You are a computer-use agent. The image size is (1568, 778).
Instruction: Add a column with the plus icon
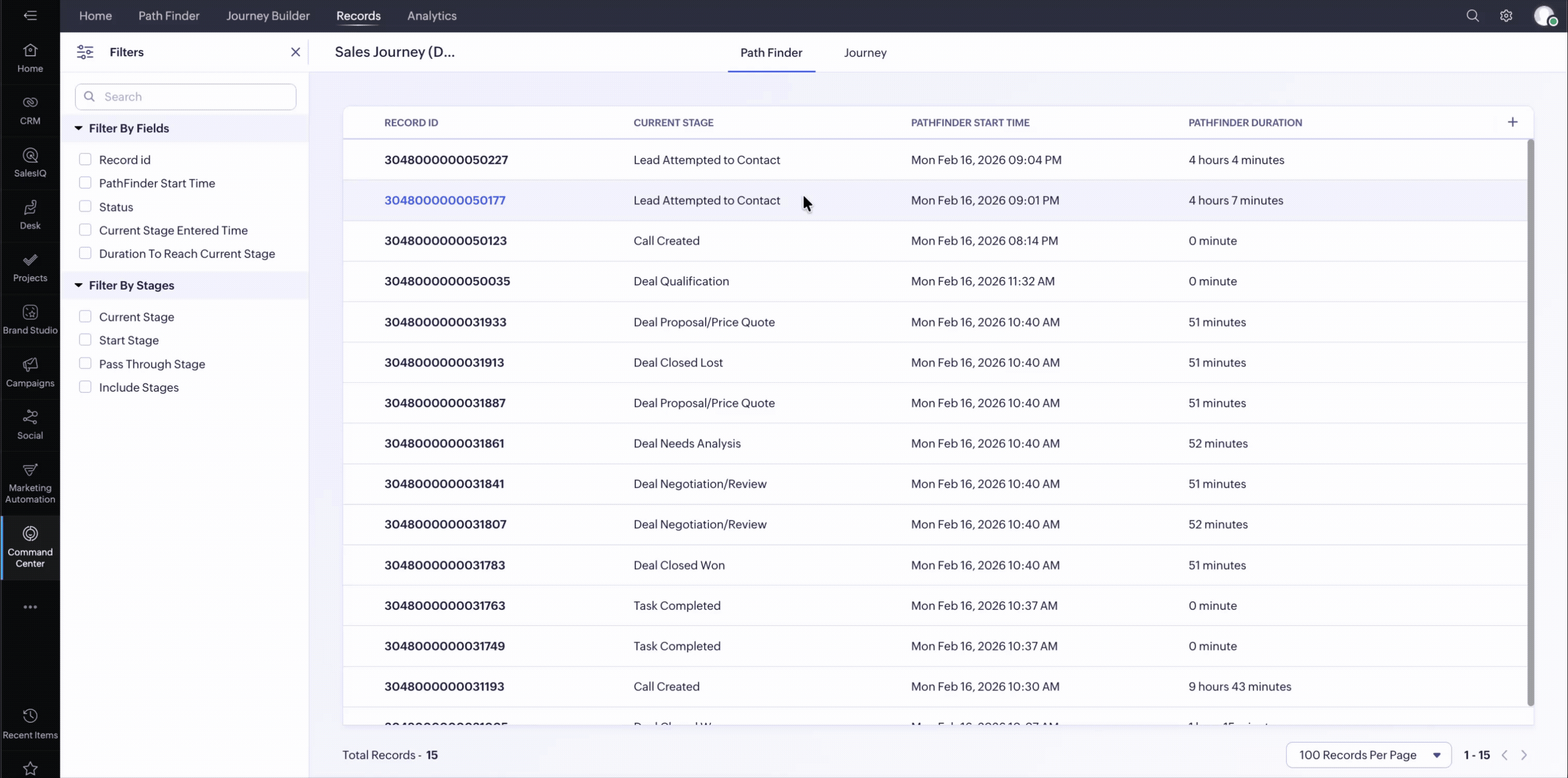coord(1513,122)
